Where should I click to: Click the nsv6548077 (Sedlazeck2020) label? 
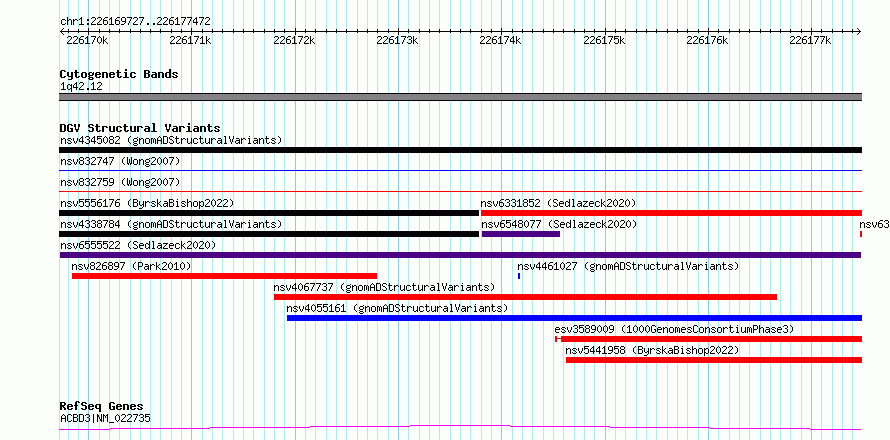click(x=559, y=224)
